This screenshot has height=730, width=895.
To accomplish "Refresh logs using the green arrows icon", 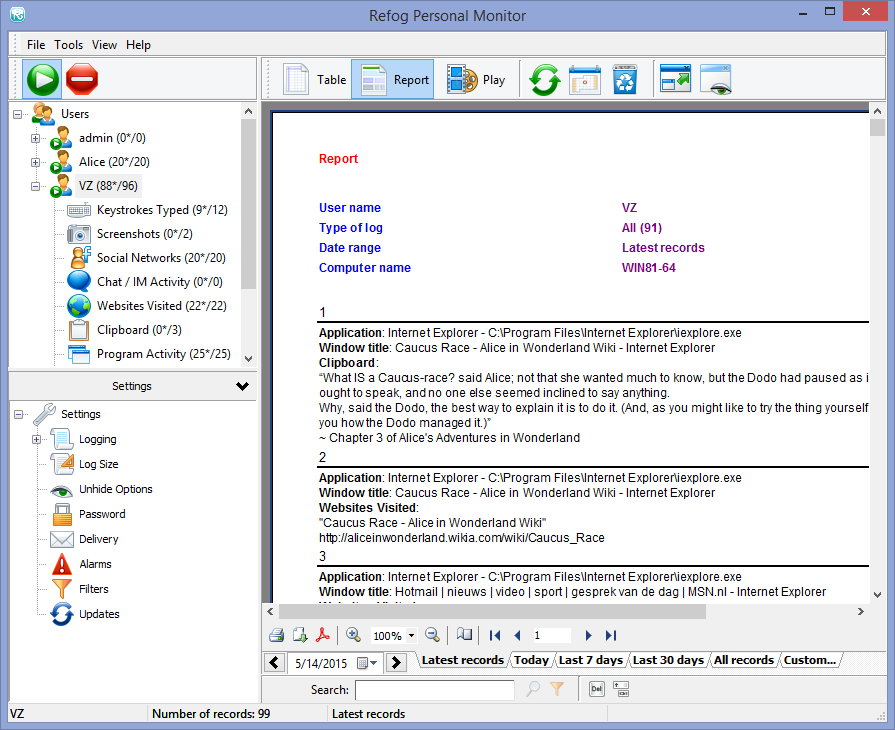I will pyautogui.click(x=545, y=80).
